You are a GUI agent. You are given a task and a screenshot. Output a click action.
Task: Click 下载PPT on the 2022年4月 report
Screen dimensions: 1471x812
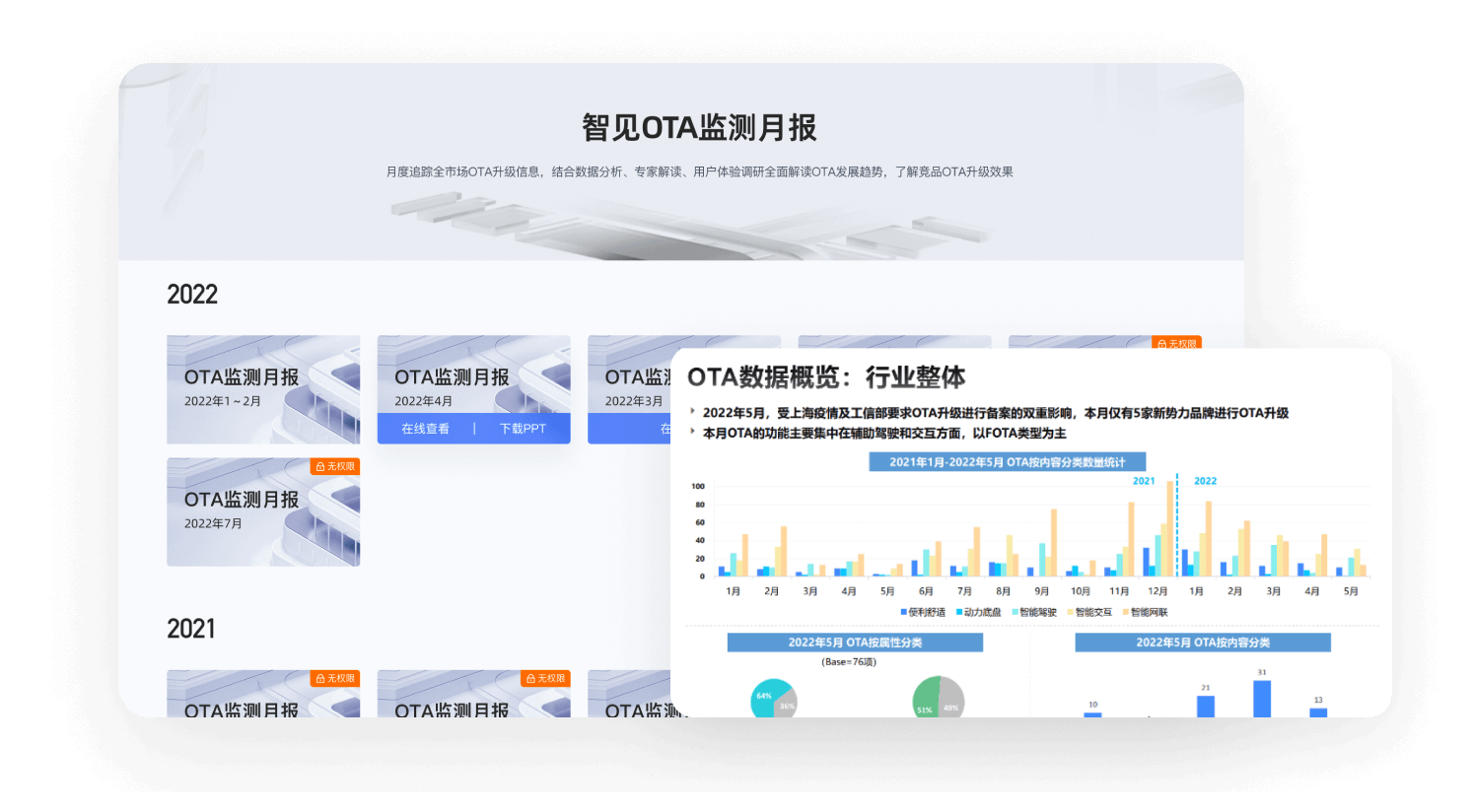(x=523, y=429)
